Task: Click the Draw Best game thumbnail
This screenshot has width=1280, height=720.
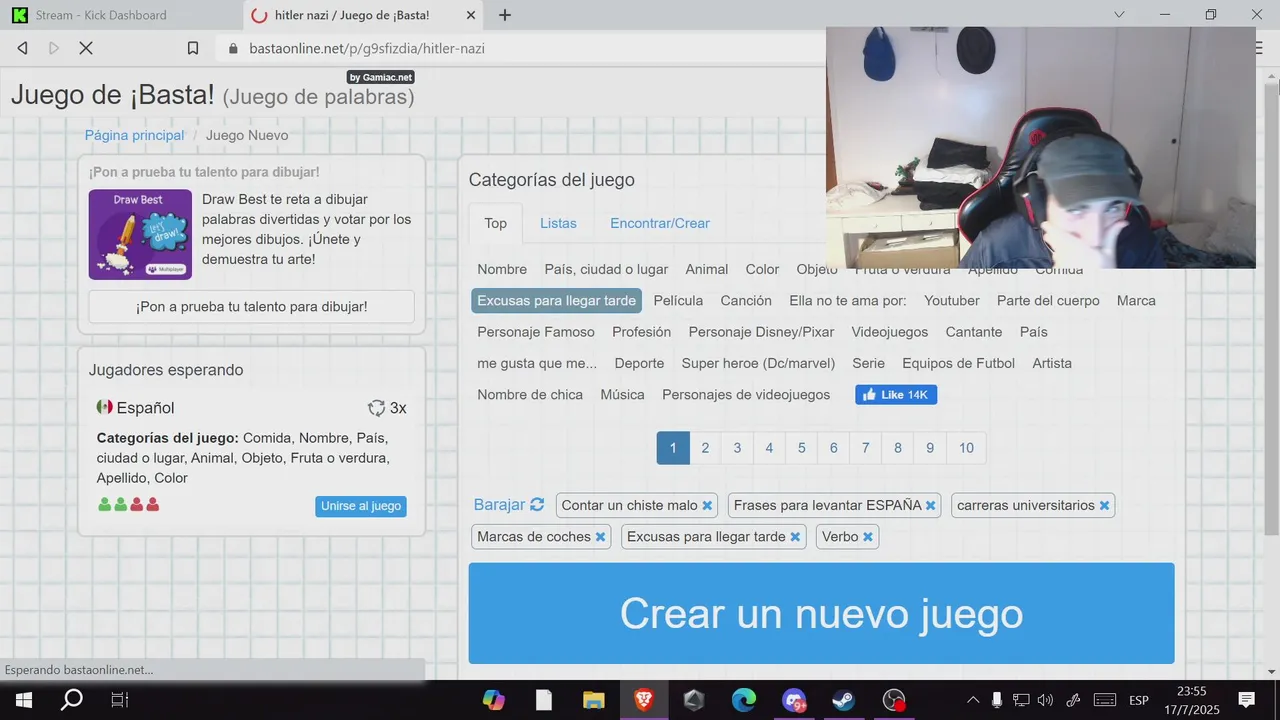Action: coord(140,234)
